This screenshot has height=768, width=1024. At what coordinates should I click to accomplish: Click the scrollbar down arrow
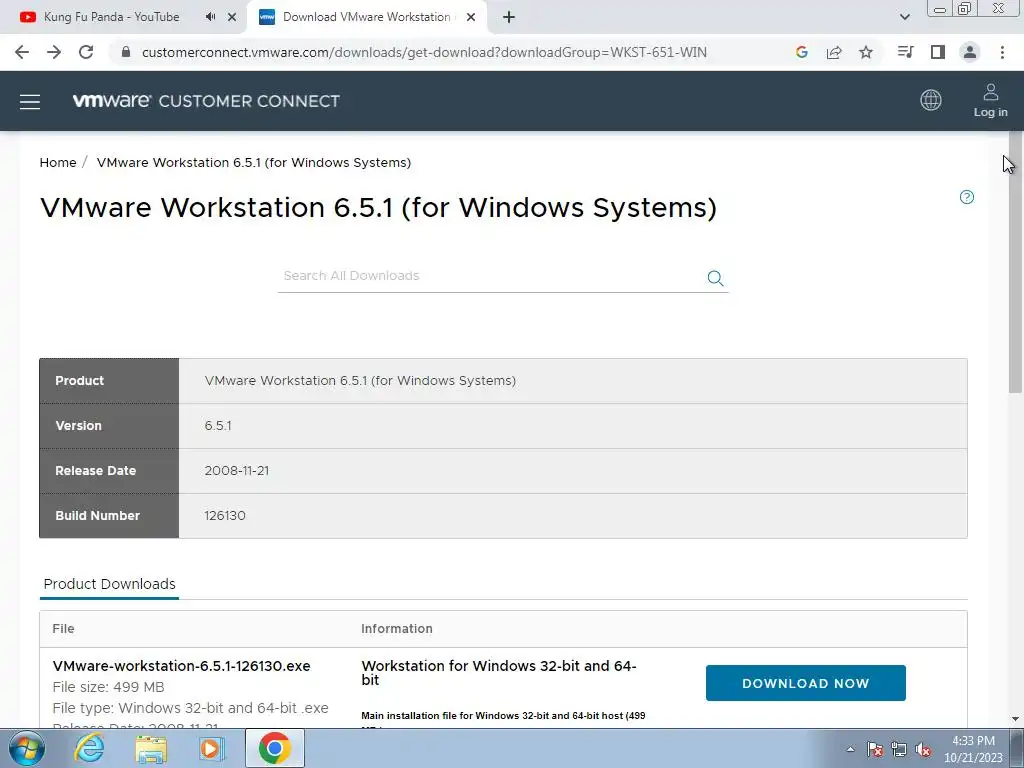1016,719
